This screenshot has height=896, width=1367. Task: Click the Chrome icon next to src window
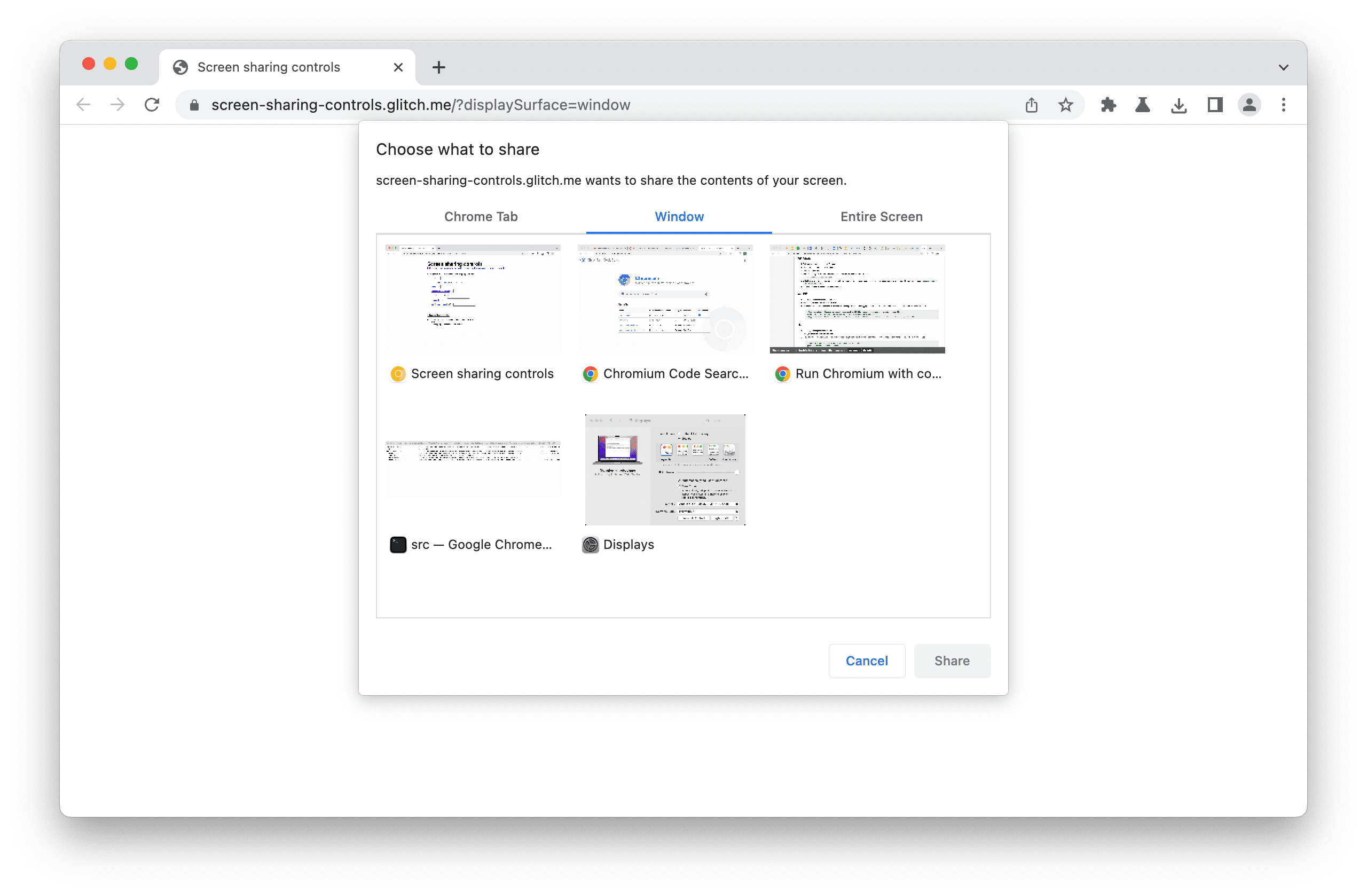[397, 544]
